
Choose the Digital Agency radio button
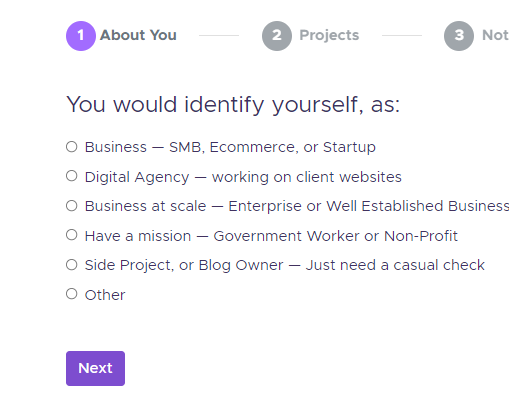click(72, 176)
